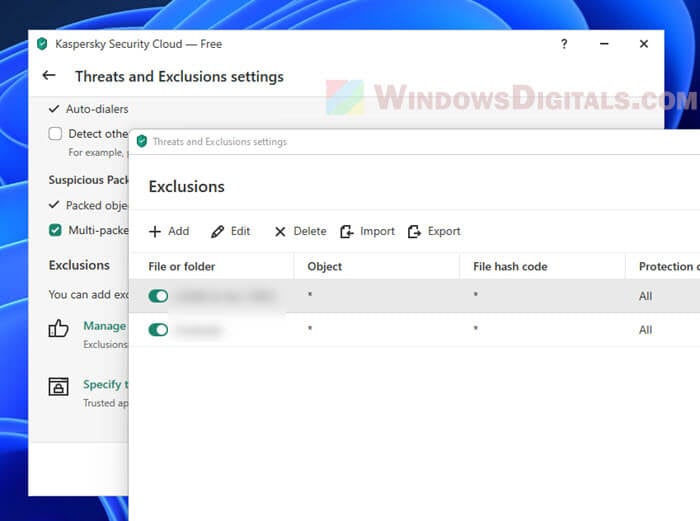Click the Kaspersky shield icon in main title bar

tap(42, 44)
